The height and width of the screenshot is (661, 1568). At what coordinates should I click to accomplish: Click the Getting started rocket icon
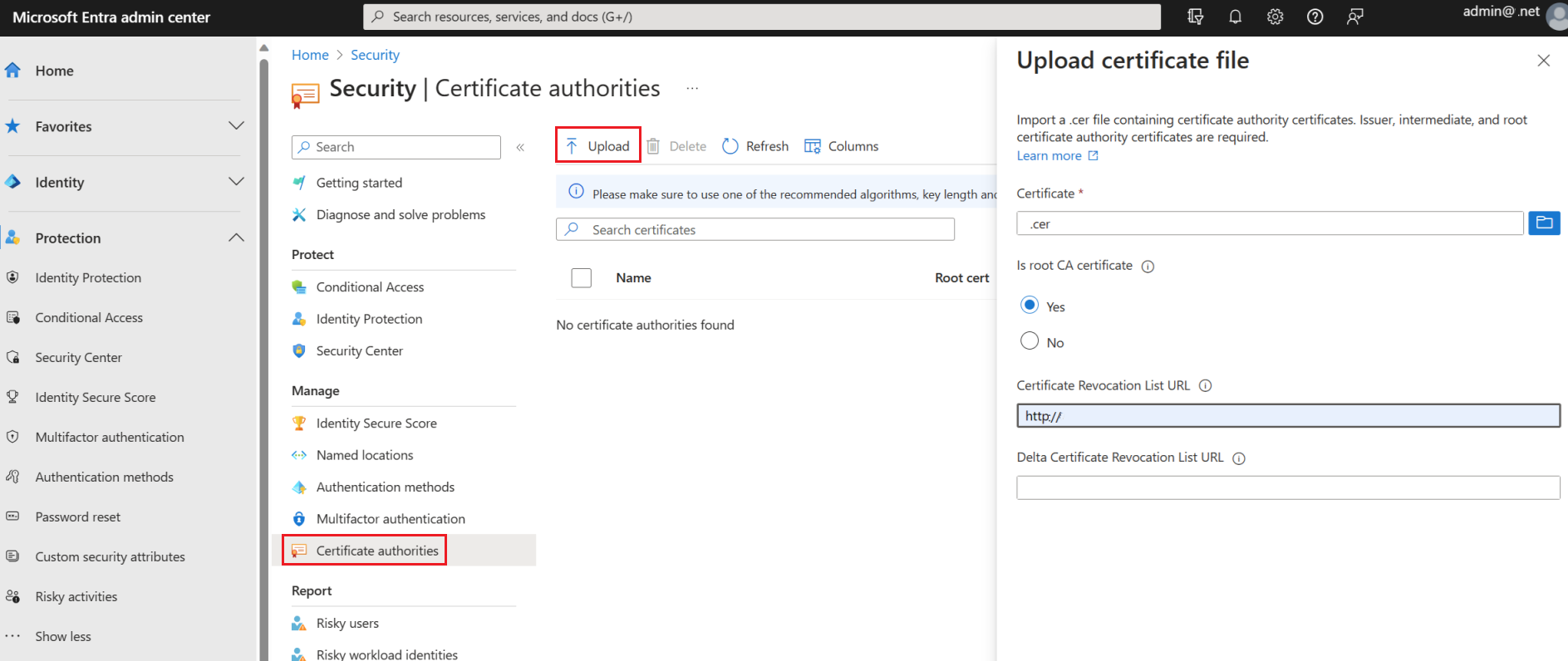click(x=299, y=183)
